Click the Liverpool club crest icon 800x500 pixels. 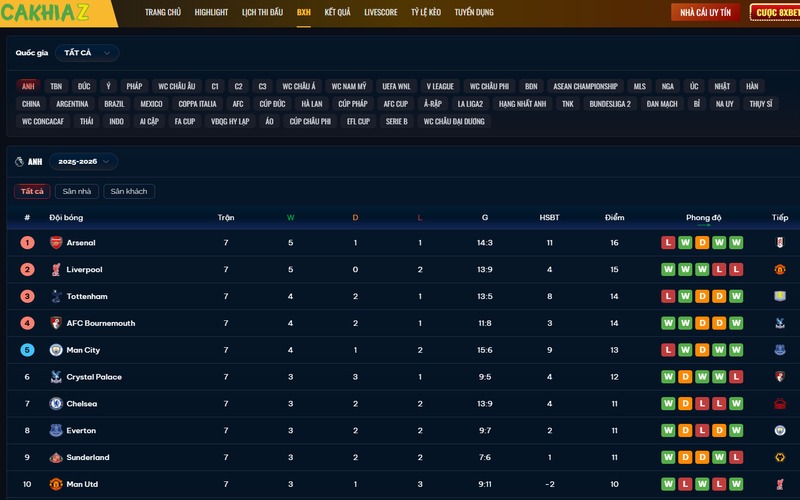point(56,270)
